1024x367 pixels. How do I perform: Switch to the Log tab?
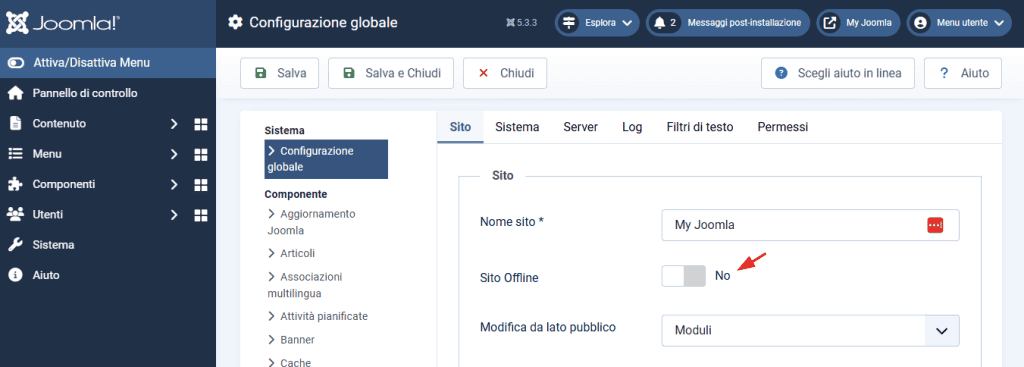point(632,127)
